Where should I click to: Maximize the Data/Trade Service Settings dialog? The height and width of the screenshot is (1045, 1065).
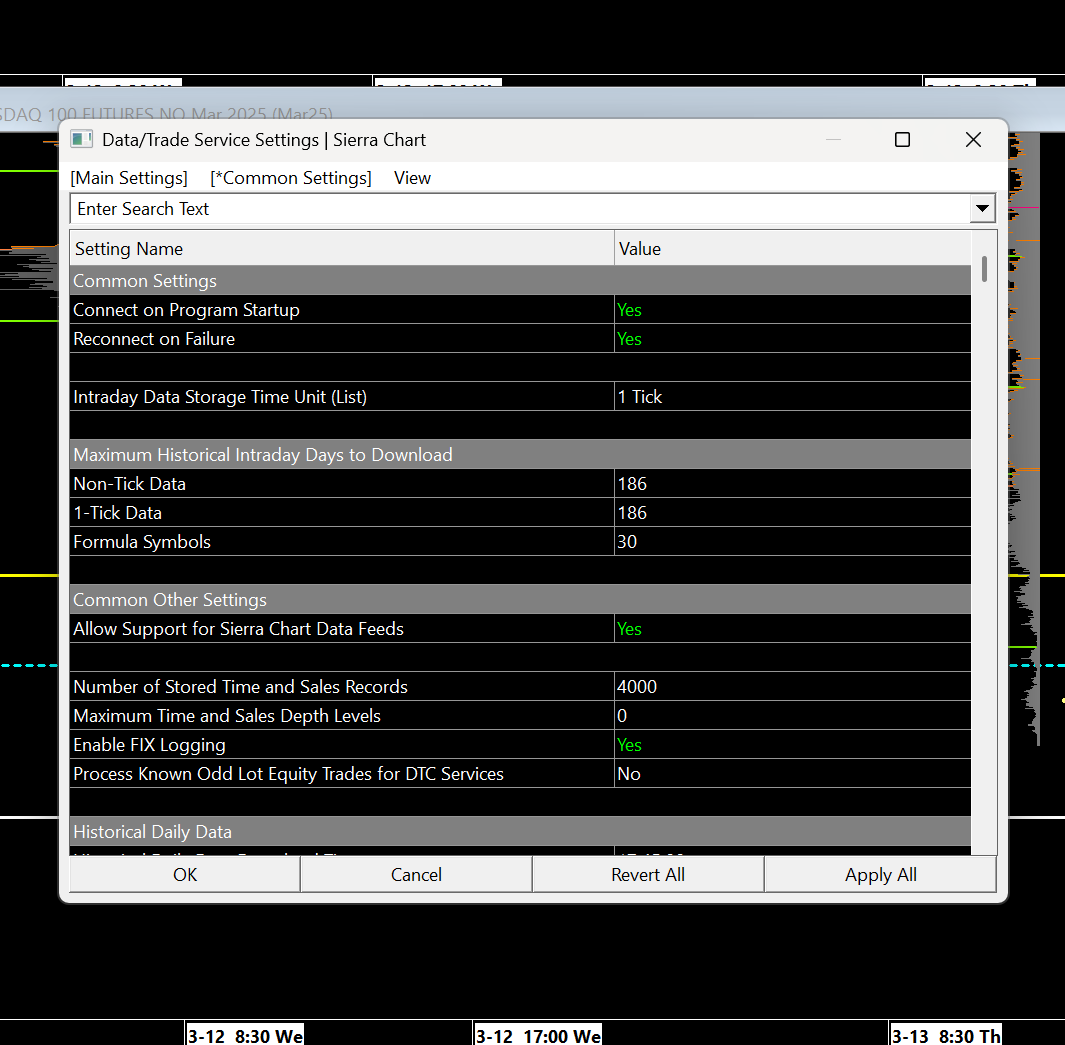coord(902,139)
